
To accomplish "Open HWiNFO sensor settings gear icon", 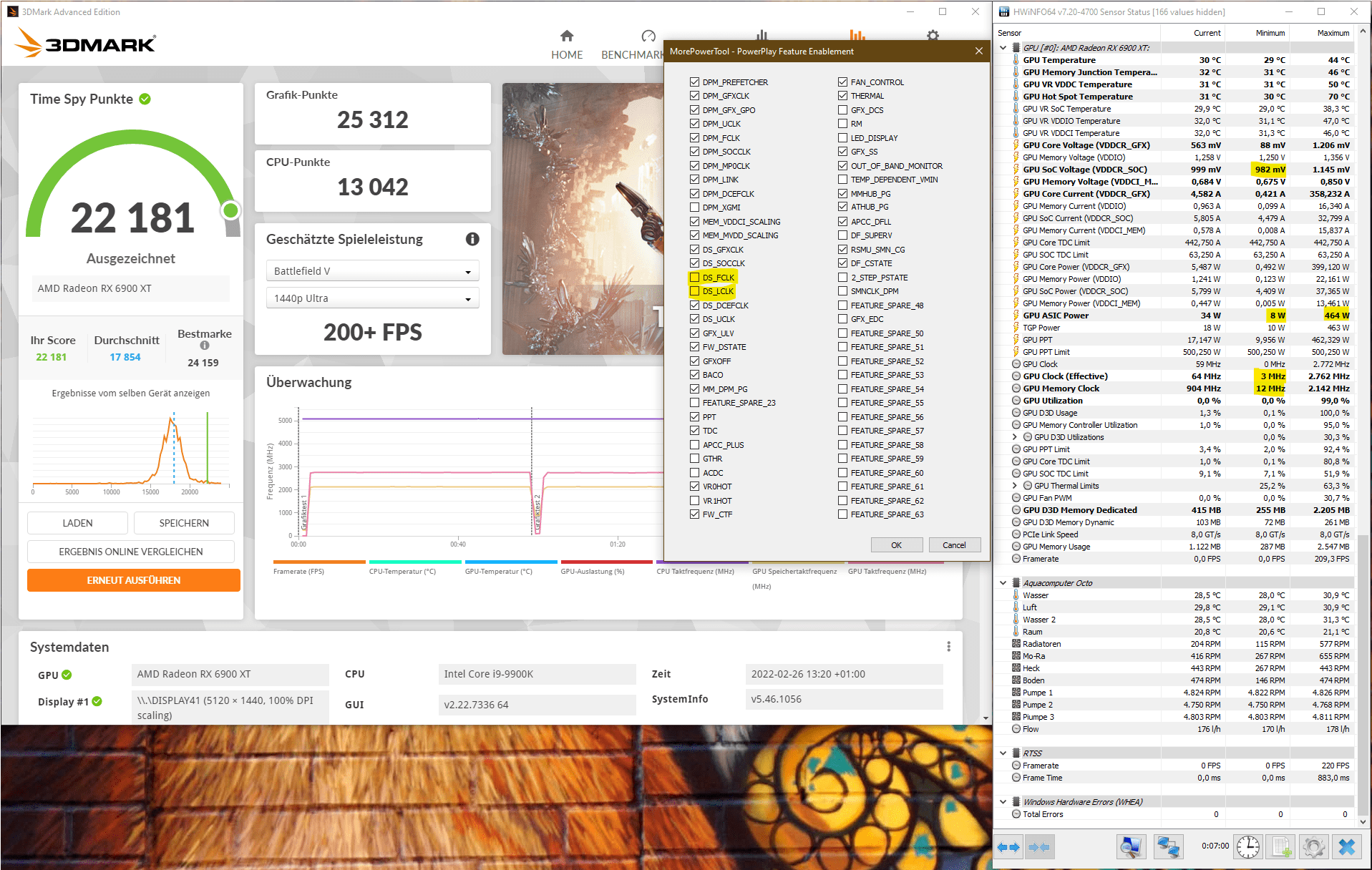I will pos(1313,847).
